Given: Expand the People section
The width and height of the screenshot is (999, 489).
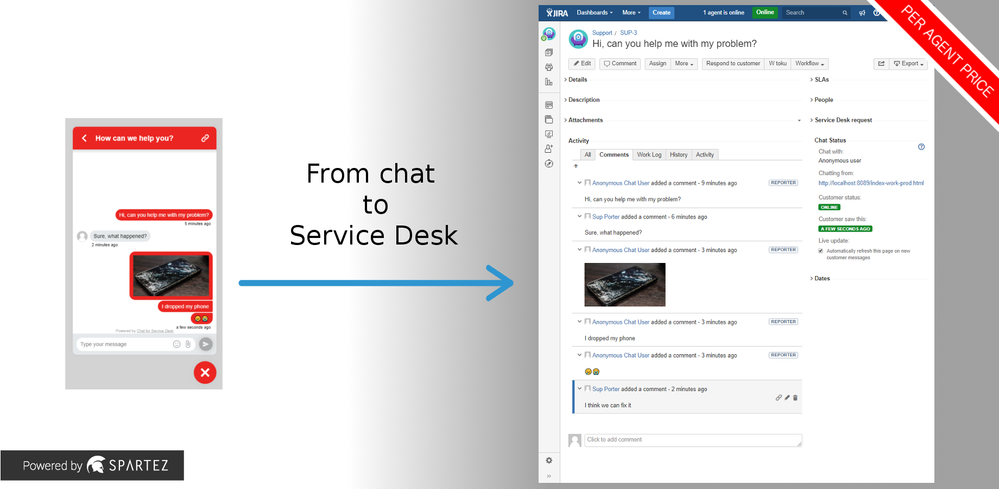Looking at the screenshot, I should point(822,100).
